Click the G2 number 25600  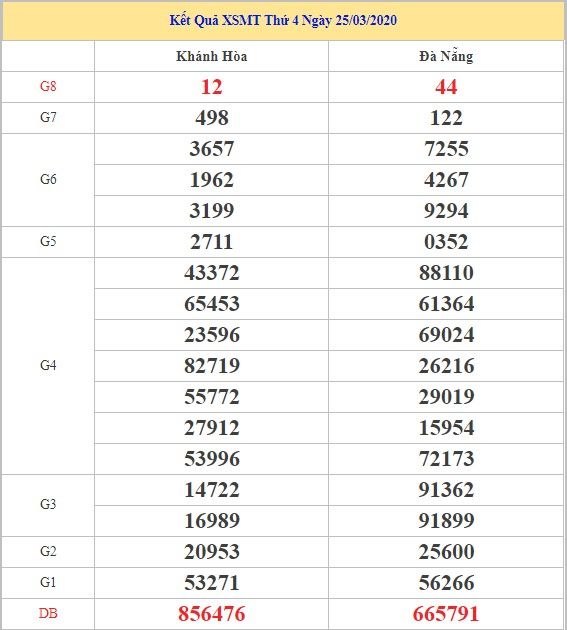[x=446, y=552]
